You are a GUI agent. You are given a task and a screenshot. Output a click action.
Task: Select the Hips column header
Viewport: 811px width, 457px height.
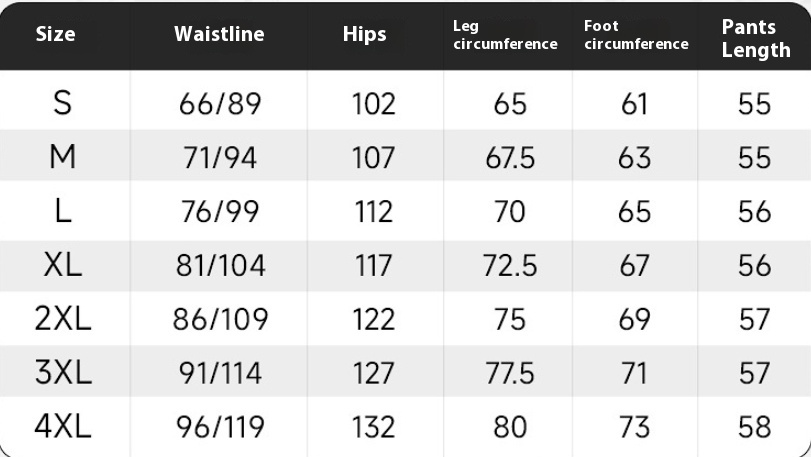tap(364, 35)
